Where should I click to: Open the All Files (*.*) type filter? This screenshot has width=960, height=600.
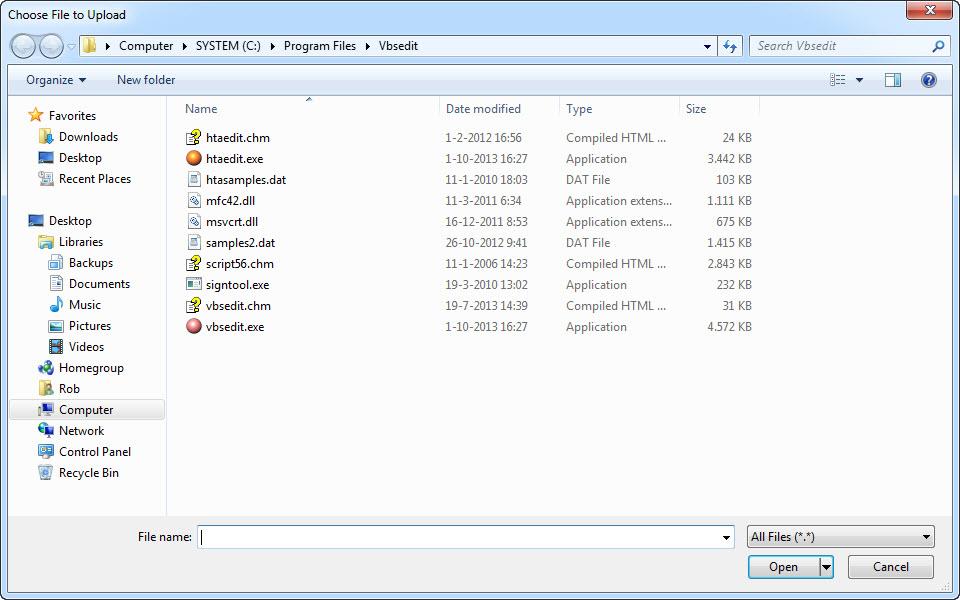[841, 537]
